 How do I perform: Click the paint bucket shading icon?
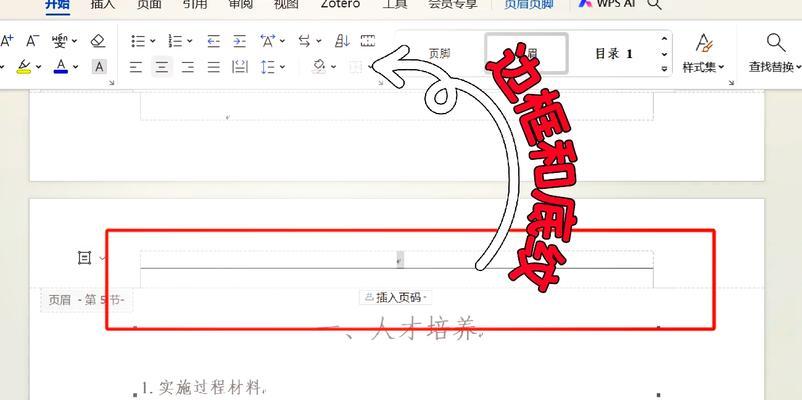click(319, 66)
